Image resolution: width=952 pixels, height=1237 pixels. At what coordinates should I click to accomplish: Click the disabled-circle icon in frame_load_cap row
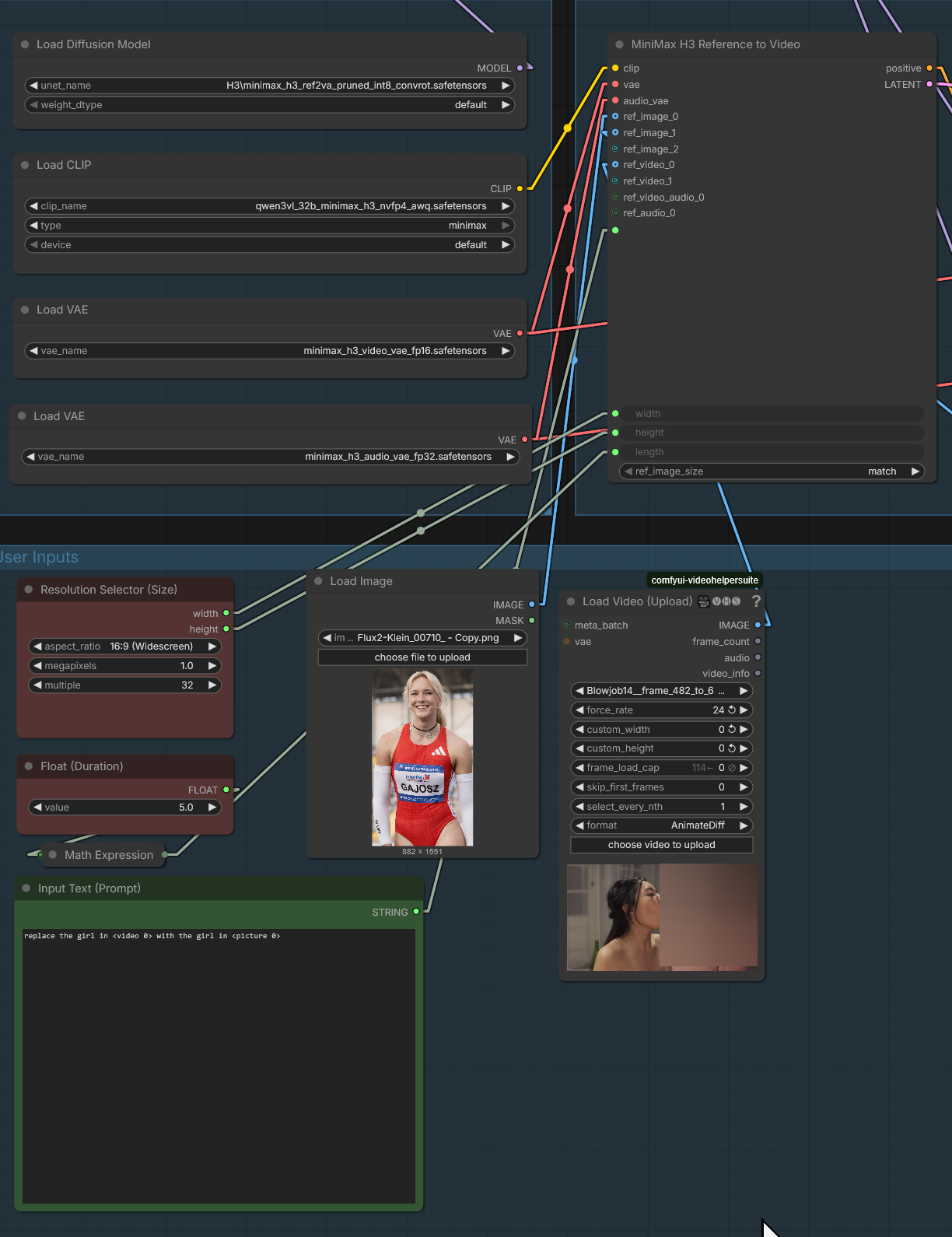coord(732,768)
